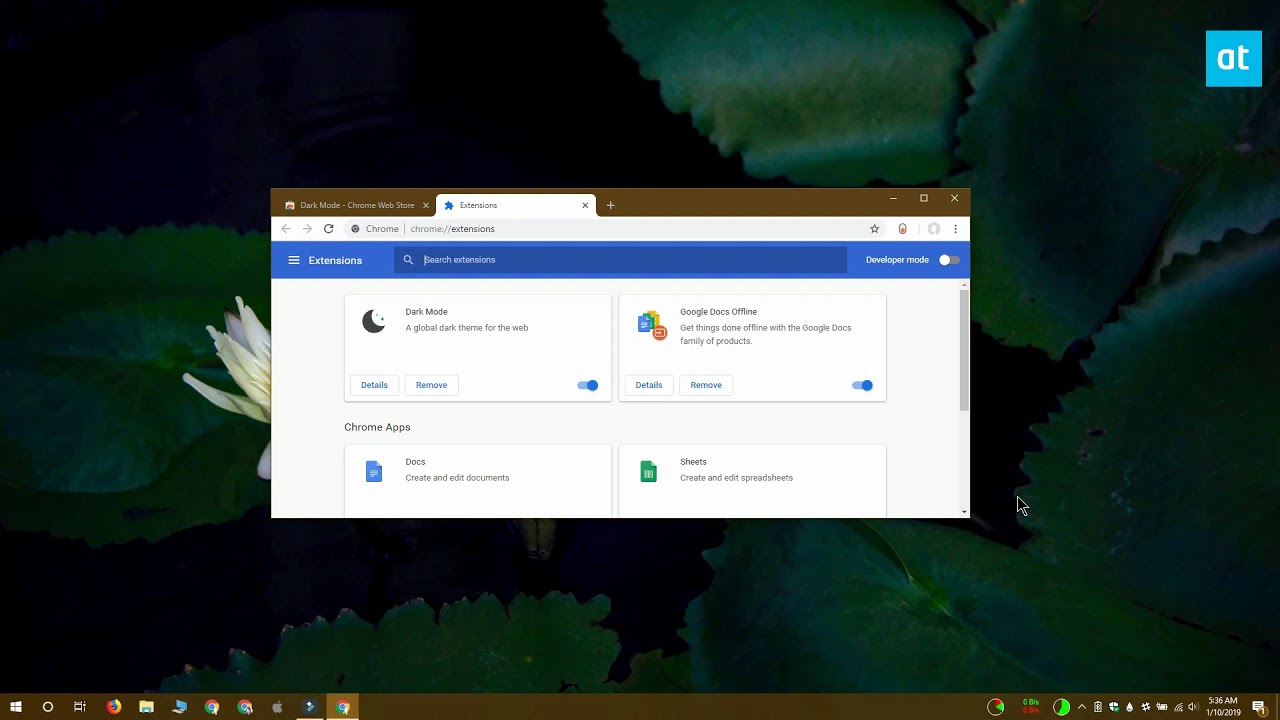The image size is (1280, 720).
Task: Open Details for the Dark Mode extension
Action: click(374, 385)
